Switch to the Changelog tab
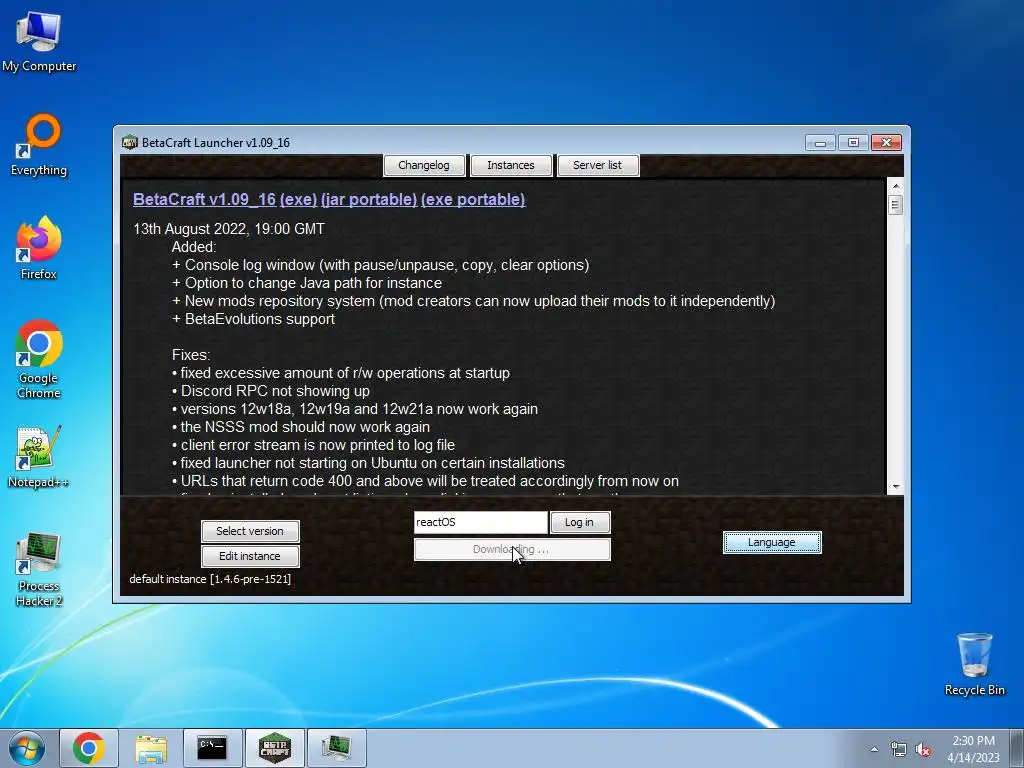This screenshot has height=768, width=1024. point(424,165)
